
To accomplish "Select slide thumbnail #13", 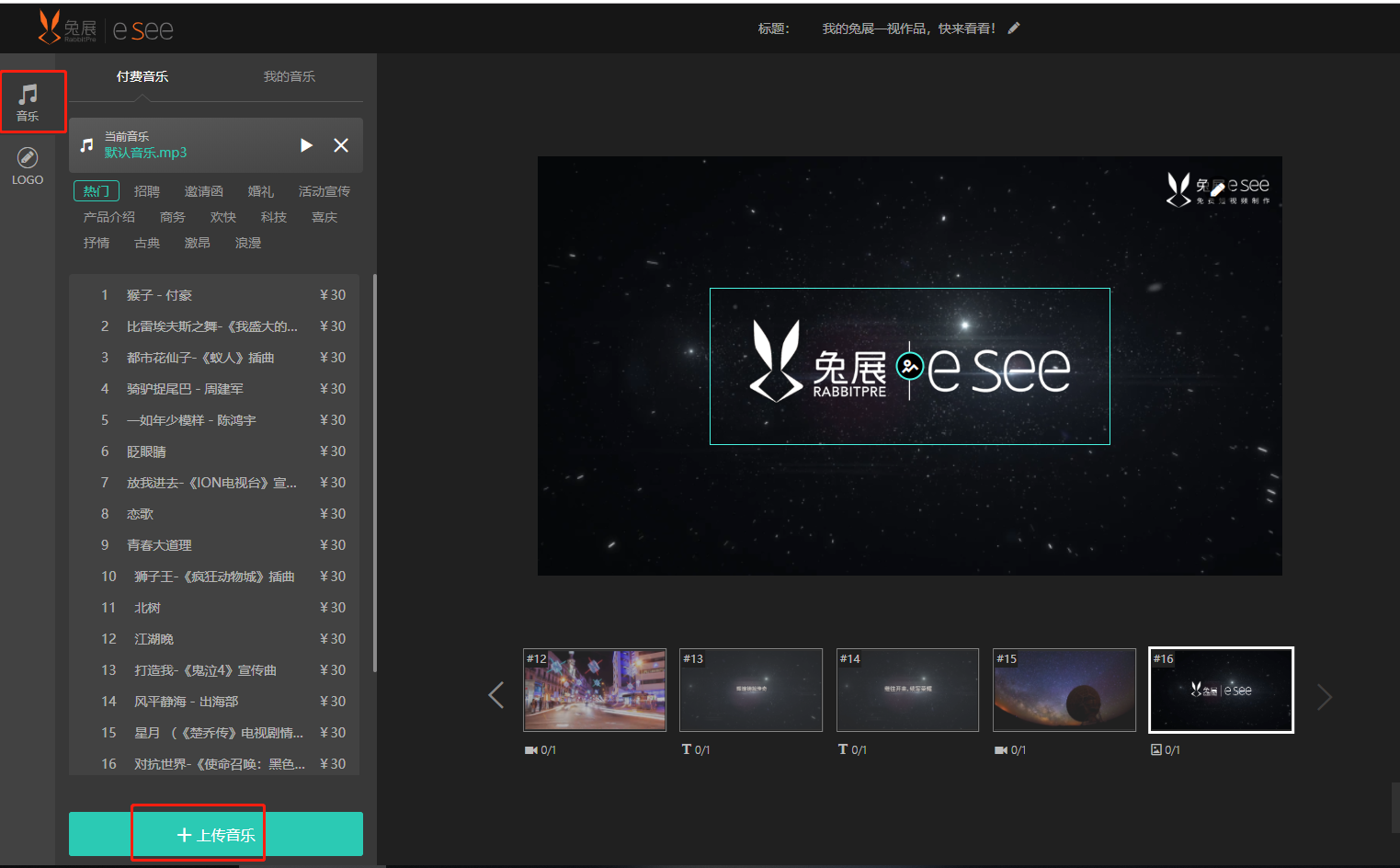I will pyautogui.click(x=751, y=690).
